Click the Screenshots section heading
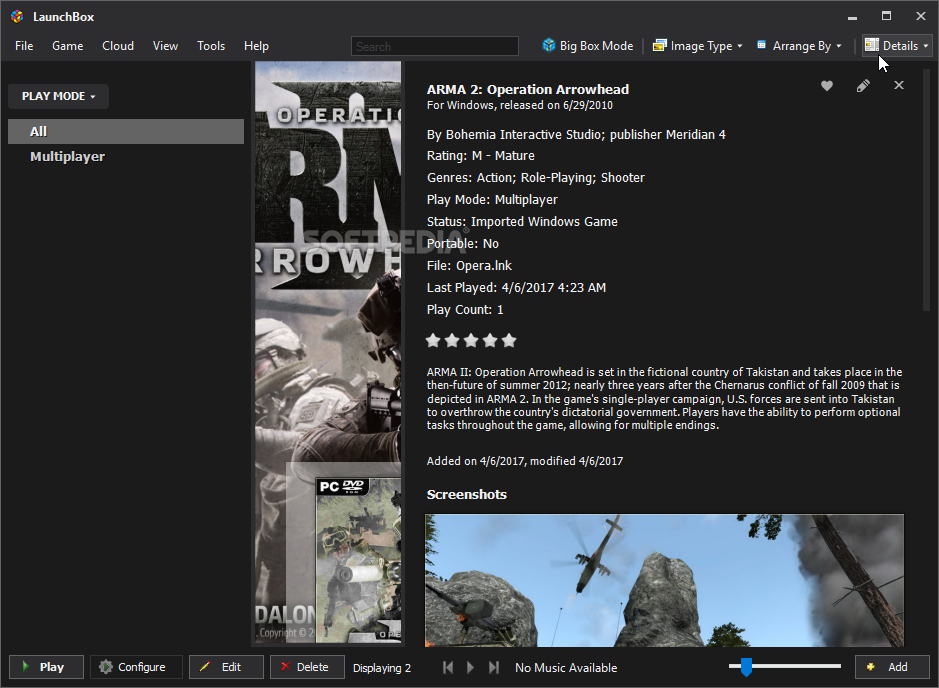This screenshot has width=939, height=688. pos(467,495)
